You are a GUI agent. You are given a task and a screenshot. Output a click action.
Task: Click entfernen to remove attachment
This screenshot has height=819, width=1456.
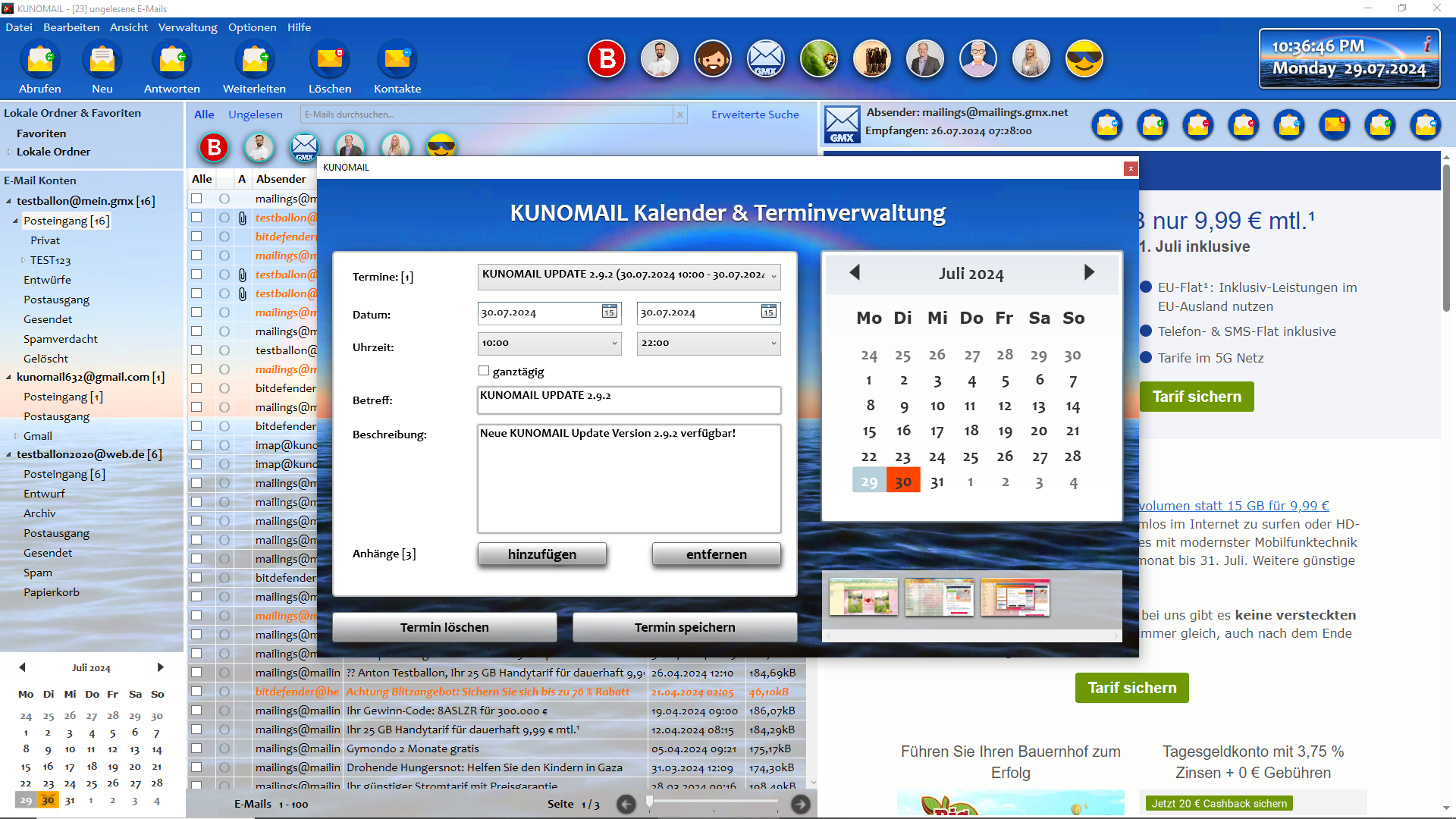click(717, 554)
